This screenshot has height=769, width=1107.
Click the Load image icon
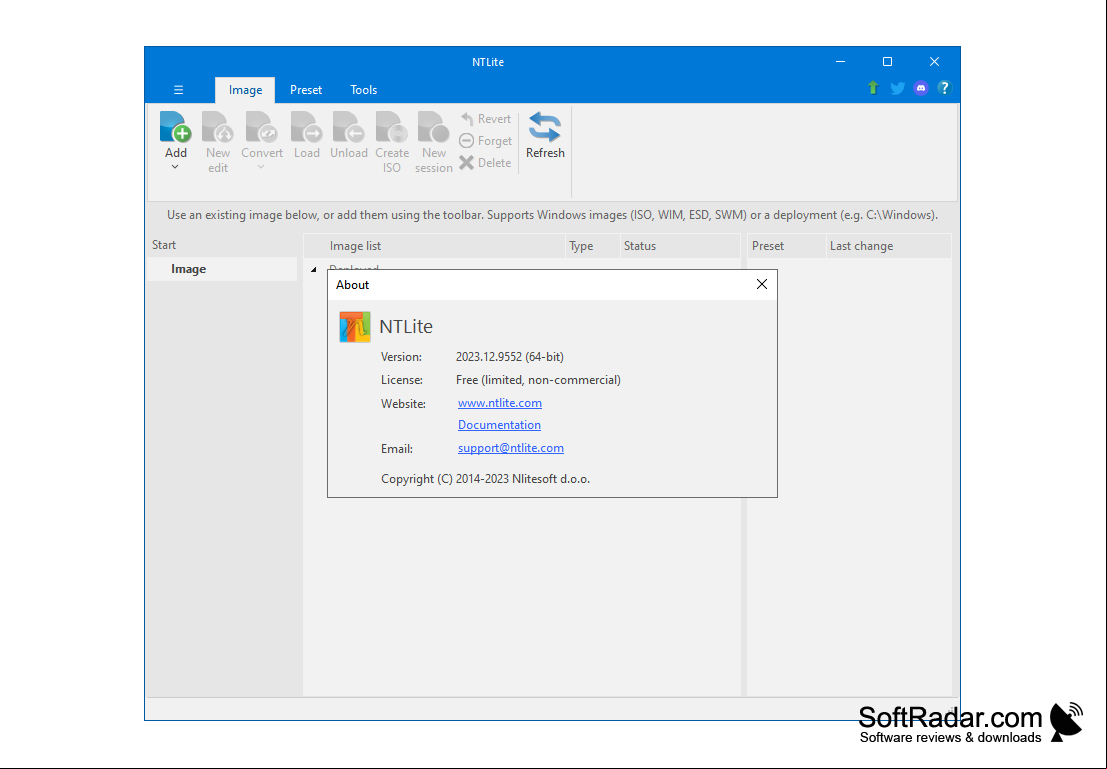click(306, 127)
